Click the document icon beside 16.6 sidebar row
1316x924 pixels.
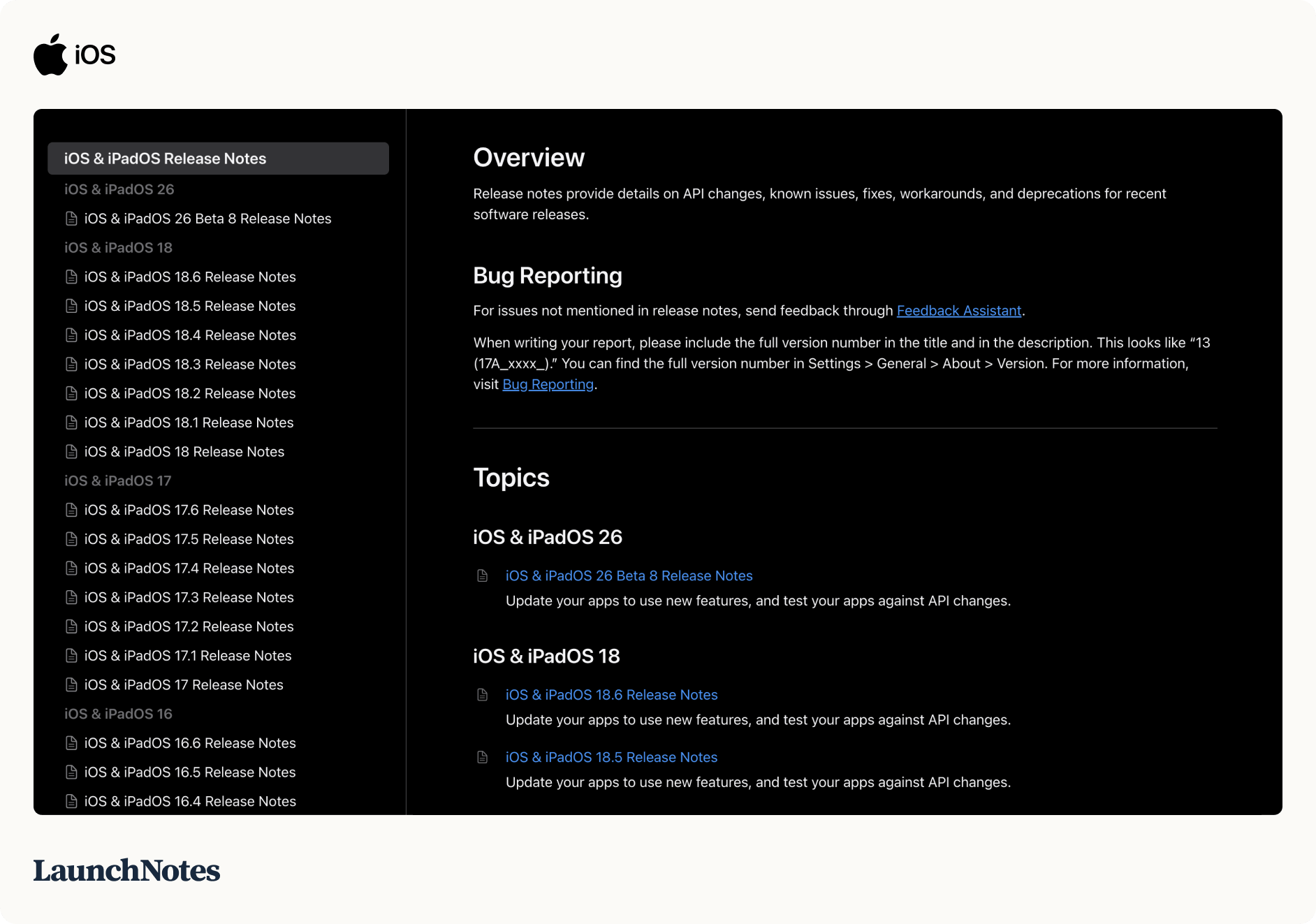click(x=71, y=743)
